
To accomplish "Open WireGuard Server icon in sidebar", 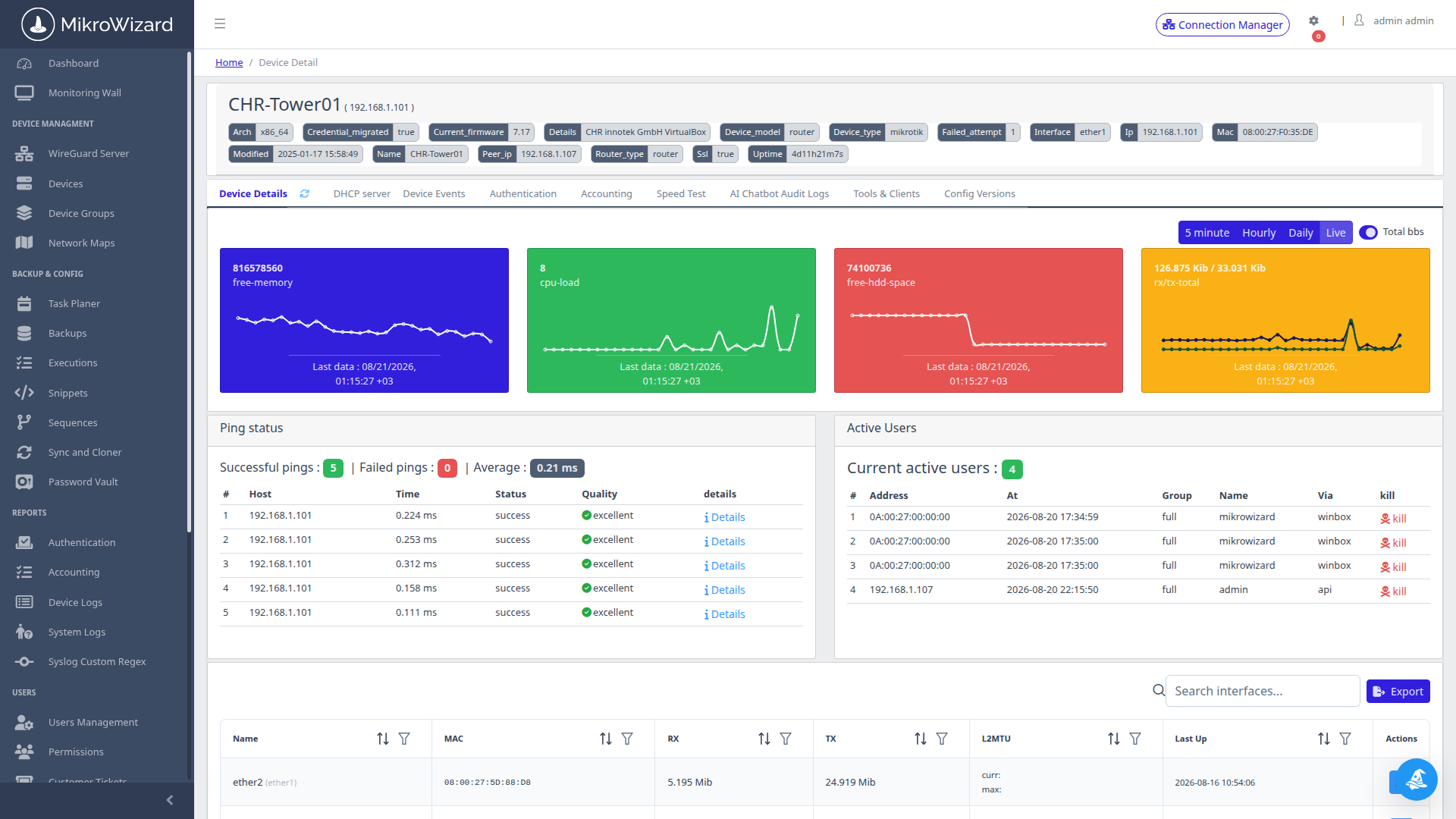I will pos(24,154).
